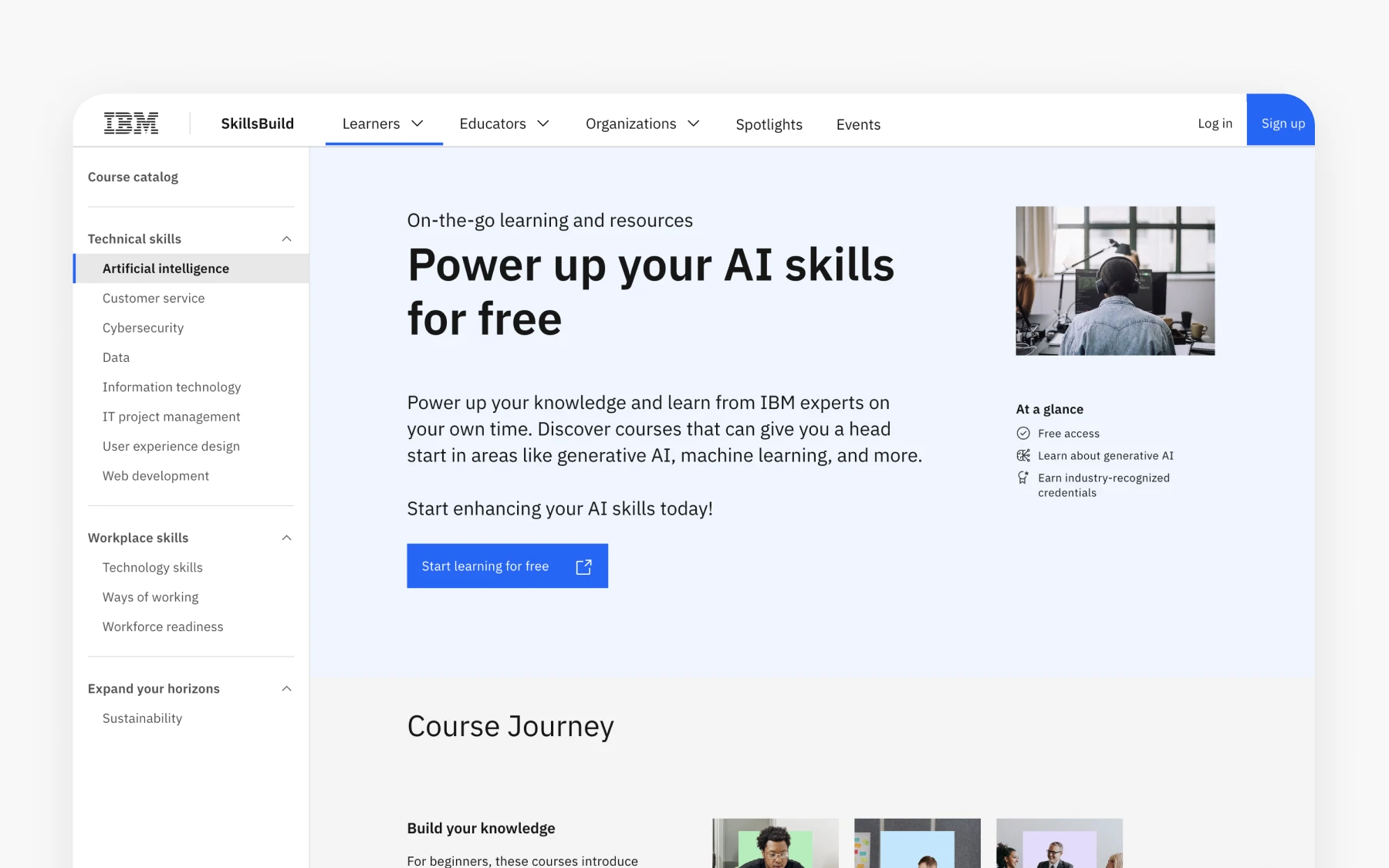Screen dimensions: 1389x868
Task: Click the Course Journey heading
Action: tap(510, 726)
